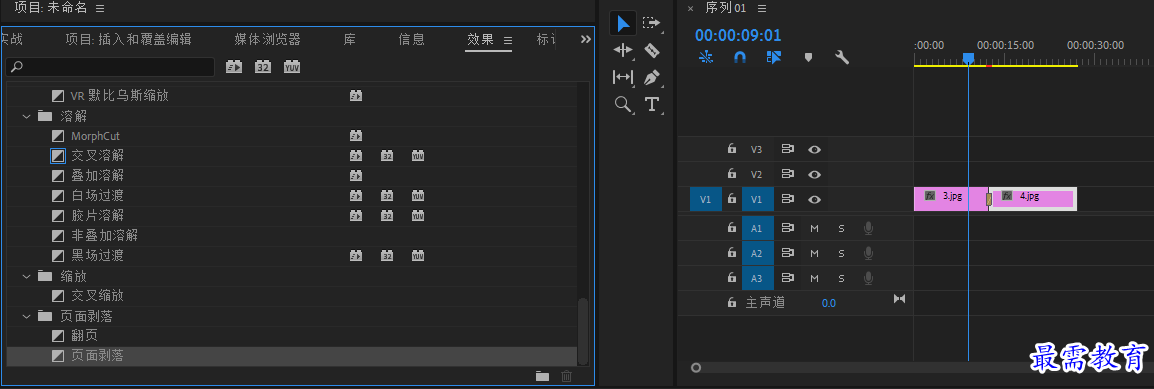
Task: Select the Track Select Forward tool
Action: pos(651,24)
